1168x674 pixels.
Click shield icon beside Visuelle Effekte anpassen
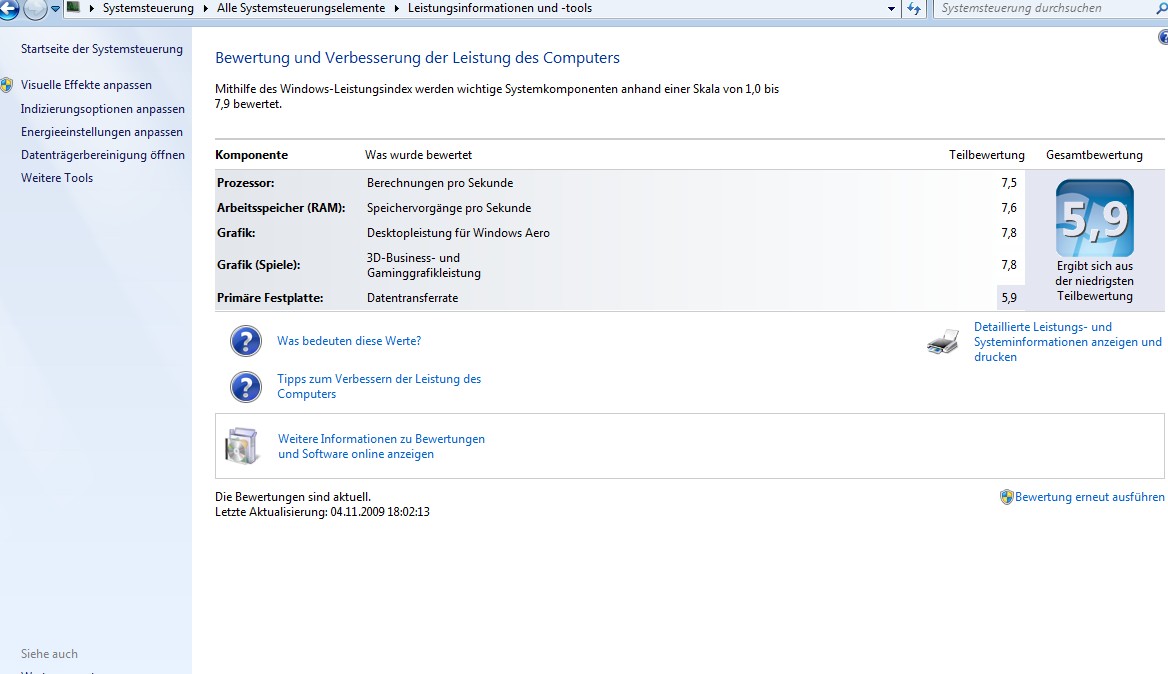(x=7, y=85)
